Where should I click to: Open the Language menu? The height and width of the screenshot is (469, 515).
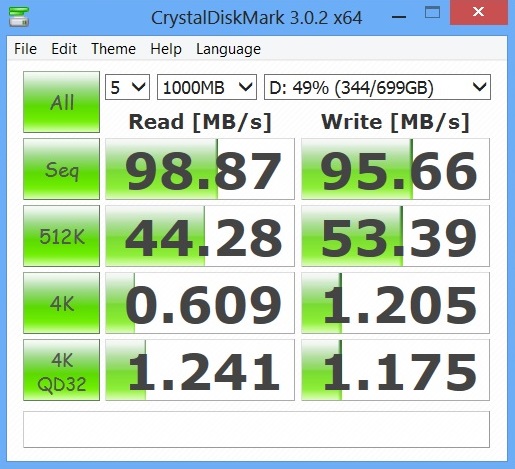(228, 49)
